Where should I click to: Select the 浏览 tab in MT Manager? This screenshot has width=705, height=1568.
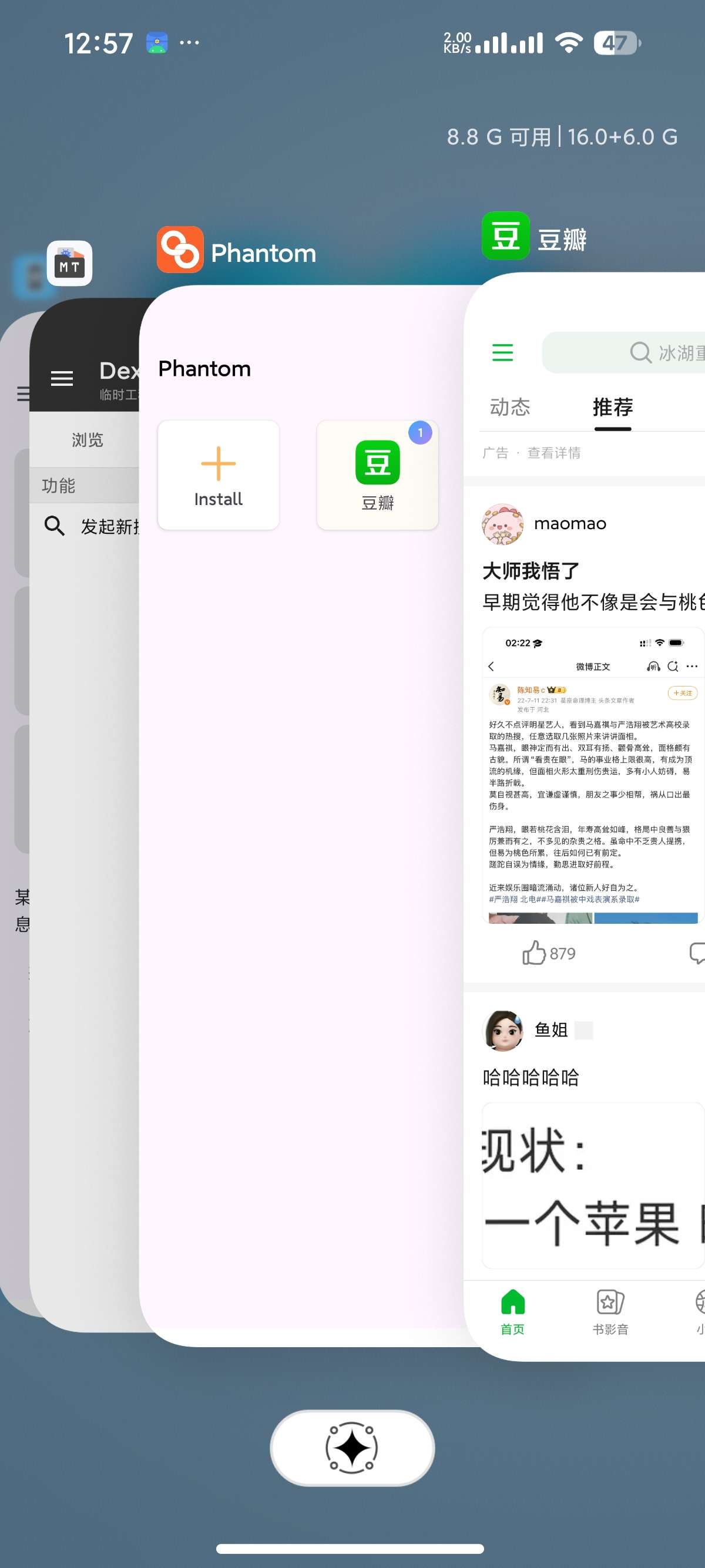pyautogui.click(x=87, y=439)
